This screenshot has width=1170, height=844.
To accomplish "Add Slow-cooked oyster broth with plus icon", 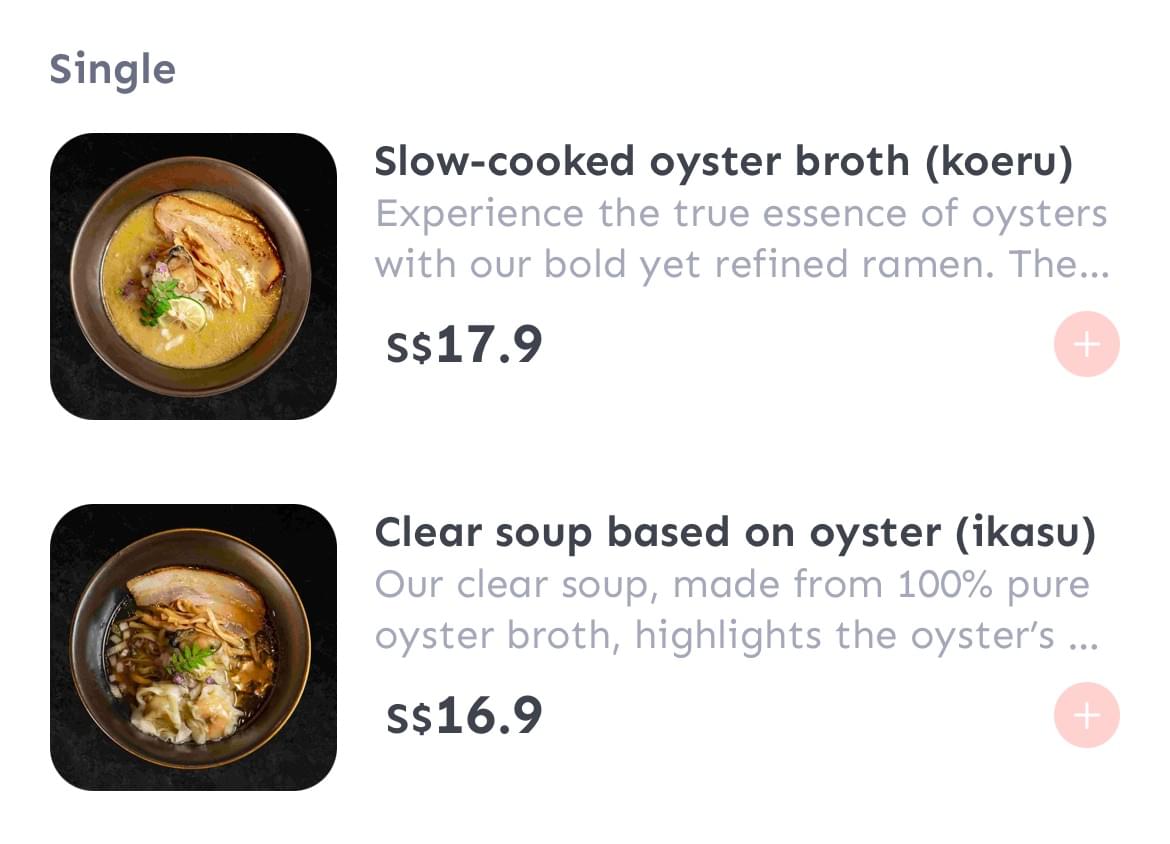I will coord(1086,344).
